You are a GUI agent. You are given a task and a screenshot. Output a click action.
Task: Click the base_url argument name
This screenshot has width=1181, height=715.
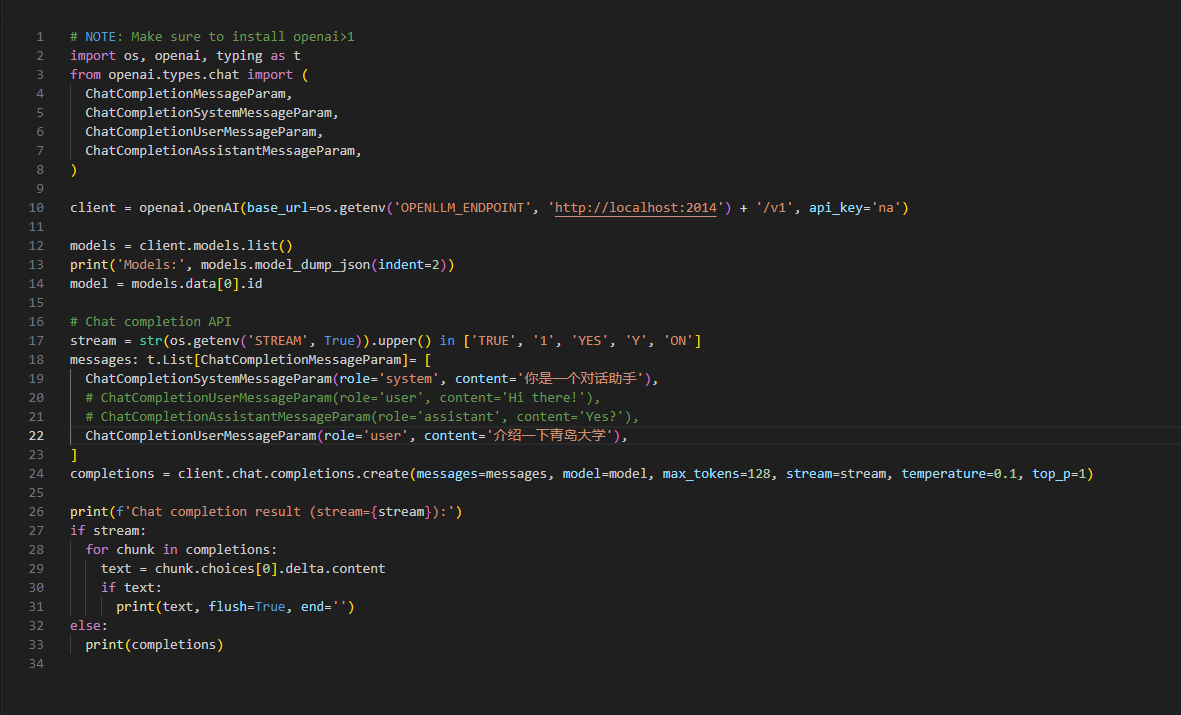point(278,208)
